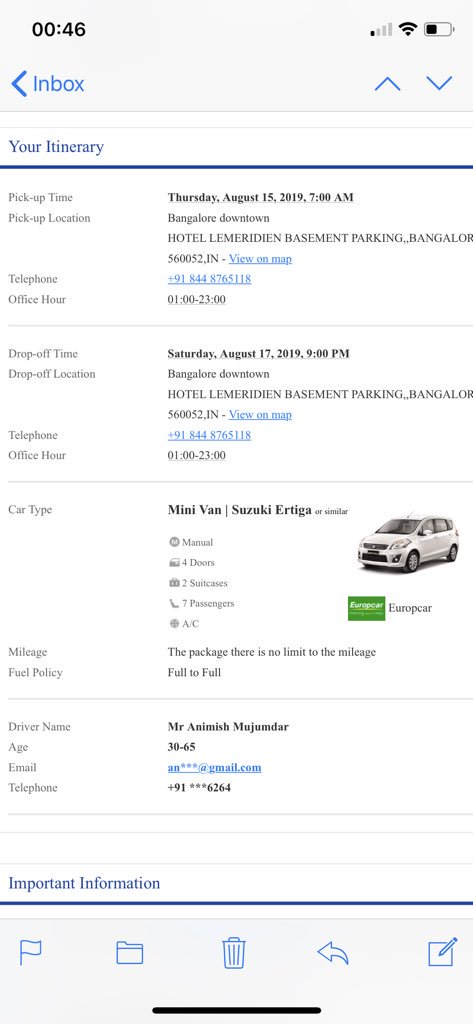Tap Full to Full fuel policy

tap(194, 673)
